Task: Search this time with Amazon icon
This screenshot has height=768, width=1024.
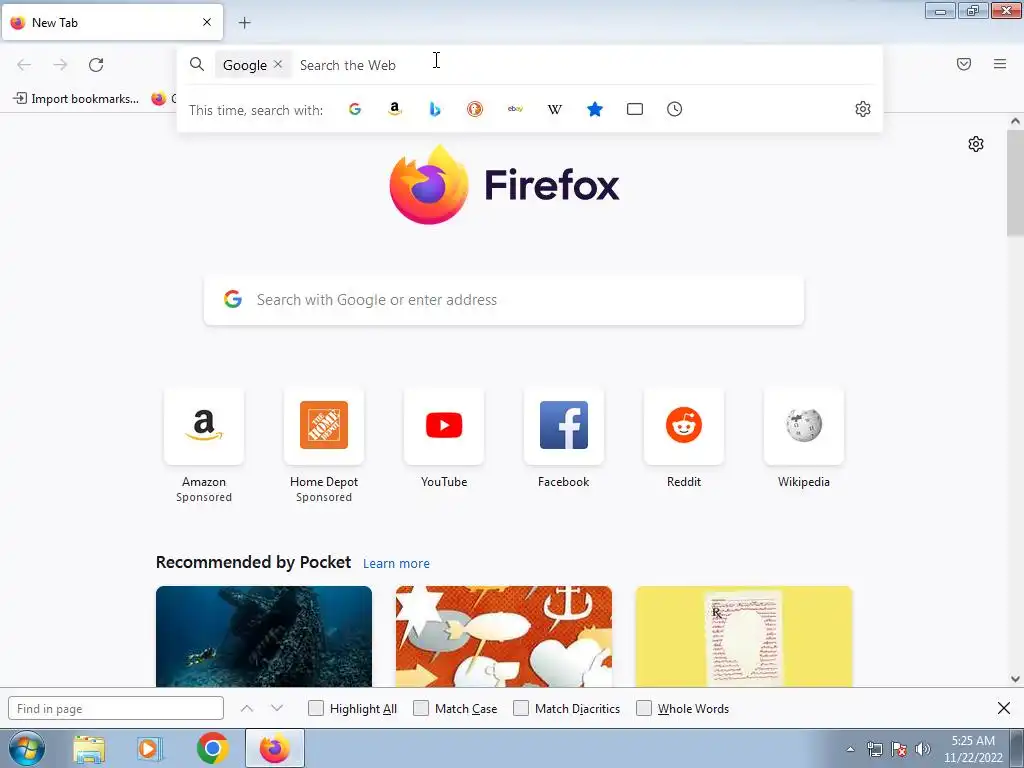Action: point(394,109)
